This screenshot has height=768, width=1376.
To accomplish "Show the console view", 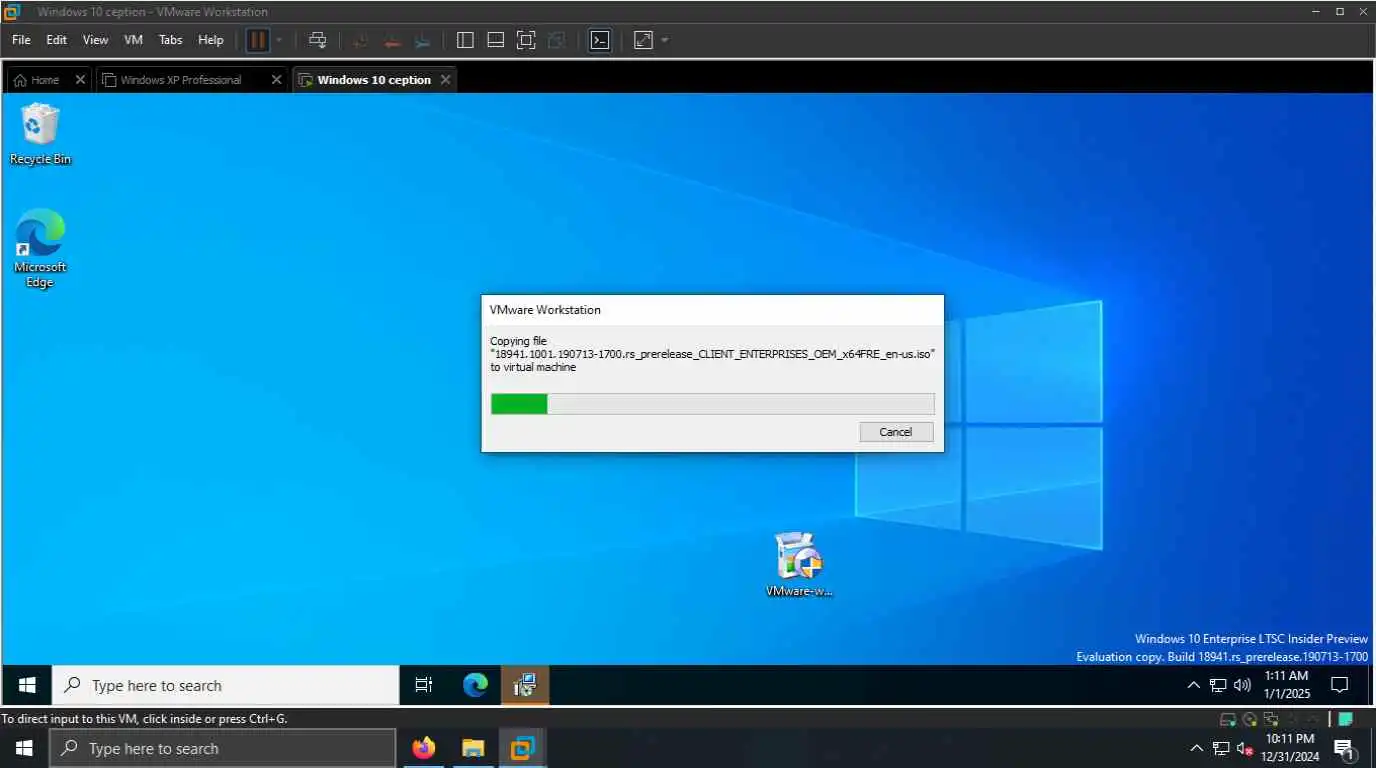I will [599, 40].
